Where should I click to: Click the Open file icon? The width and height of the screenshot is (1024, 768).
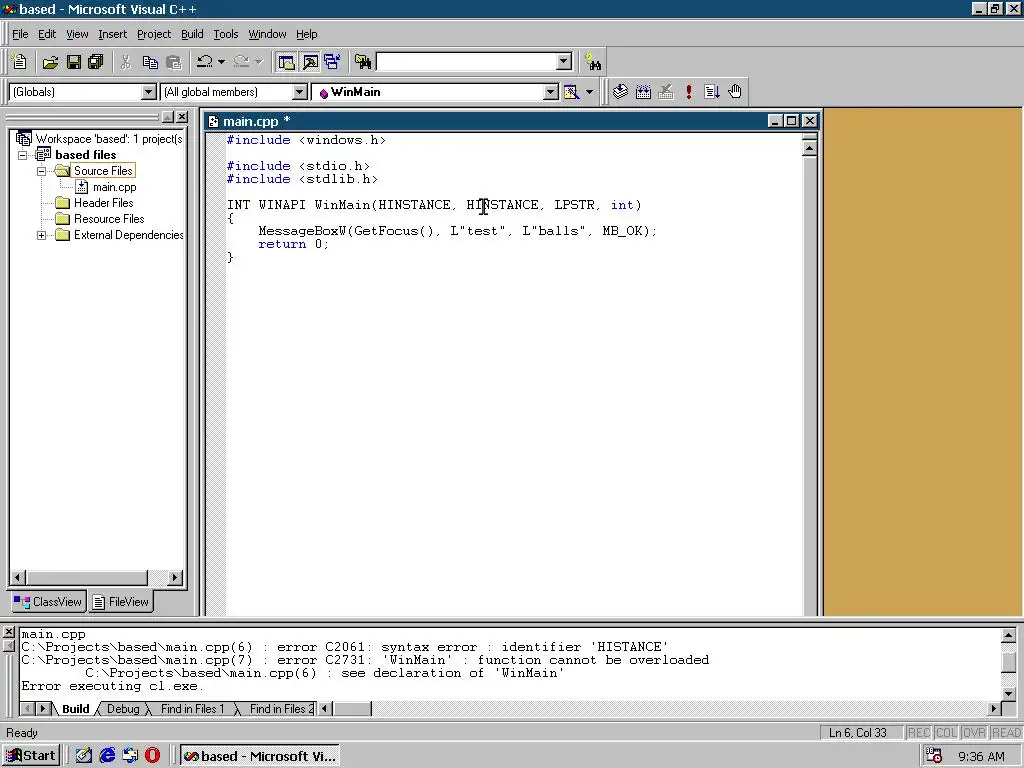point(50,62)
